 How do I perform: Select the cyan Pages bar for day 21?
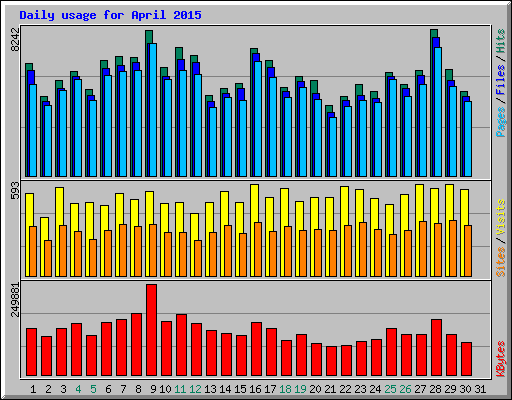(333, 147)
